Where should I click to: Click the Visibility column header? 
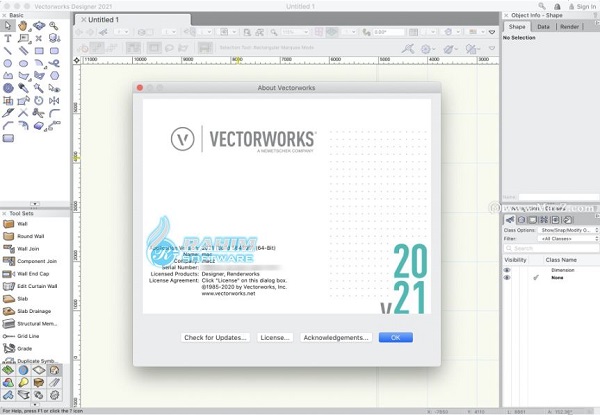[515, 260]
